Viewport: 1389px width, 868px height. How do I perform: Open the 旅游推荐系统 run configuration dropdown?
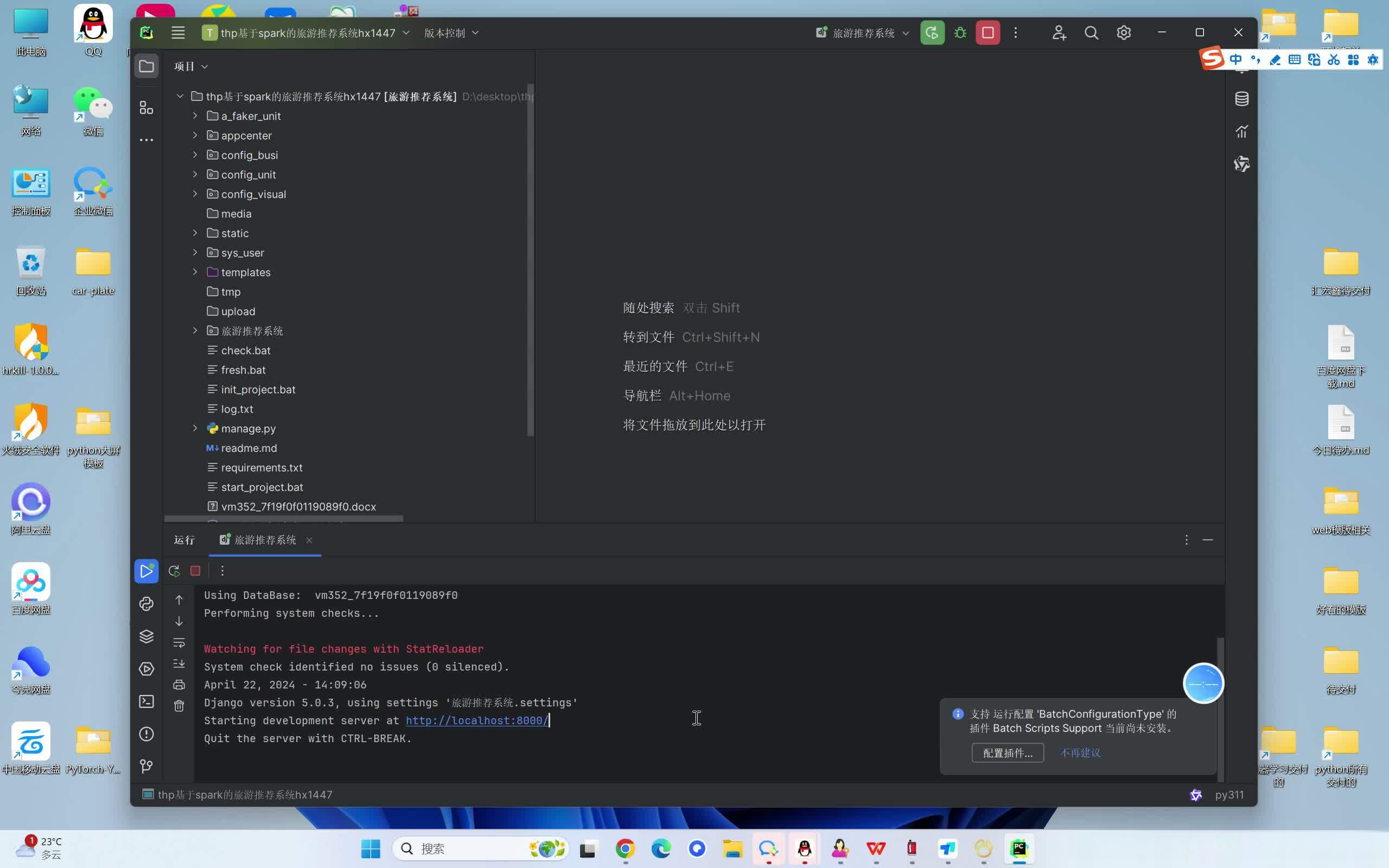point(863,33)
